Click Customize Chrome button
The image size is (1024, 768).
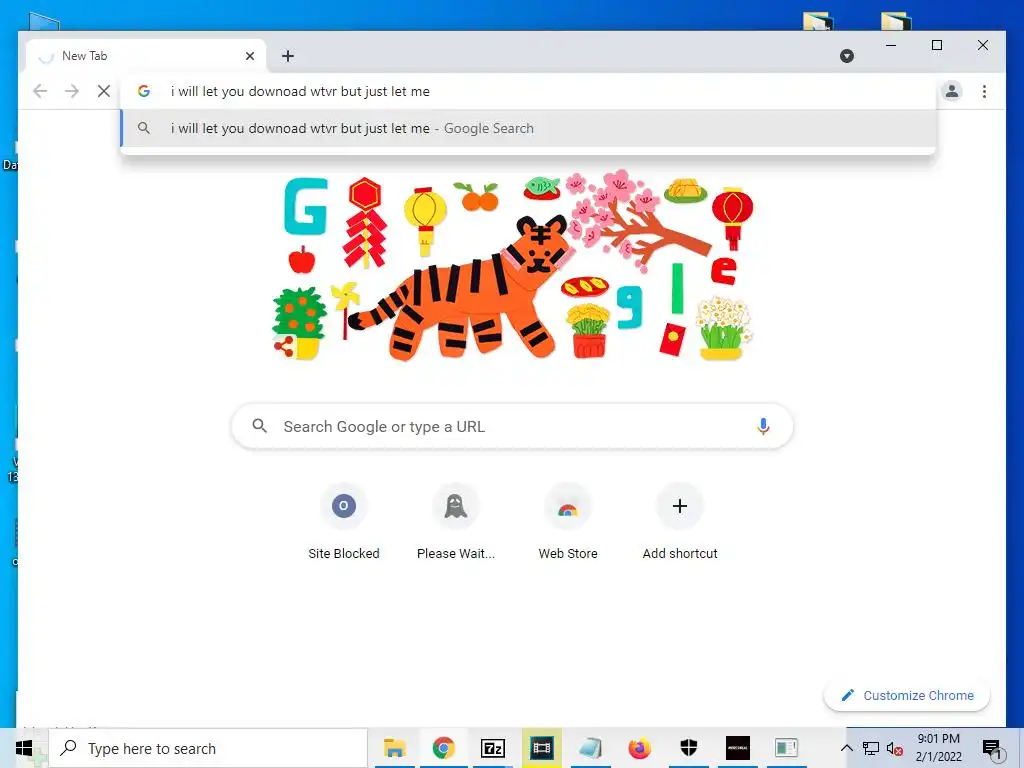907,696
